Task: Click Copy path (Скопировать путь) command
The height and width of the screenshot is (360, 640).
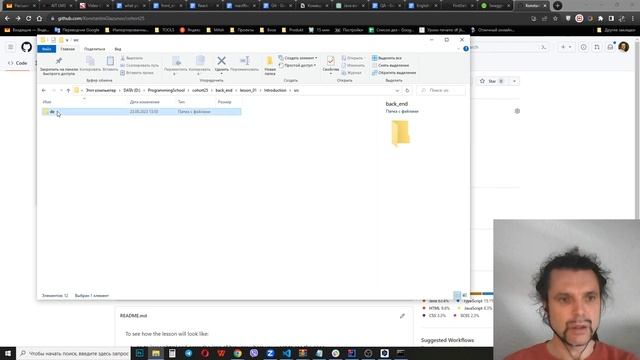Action: coord(139,65)
